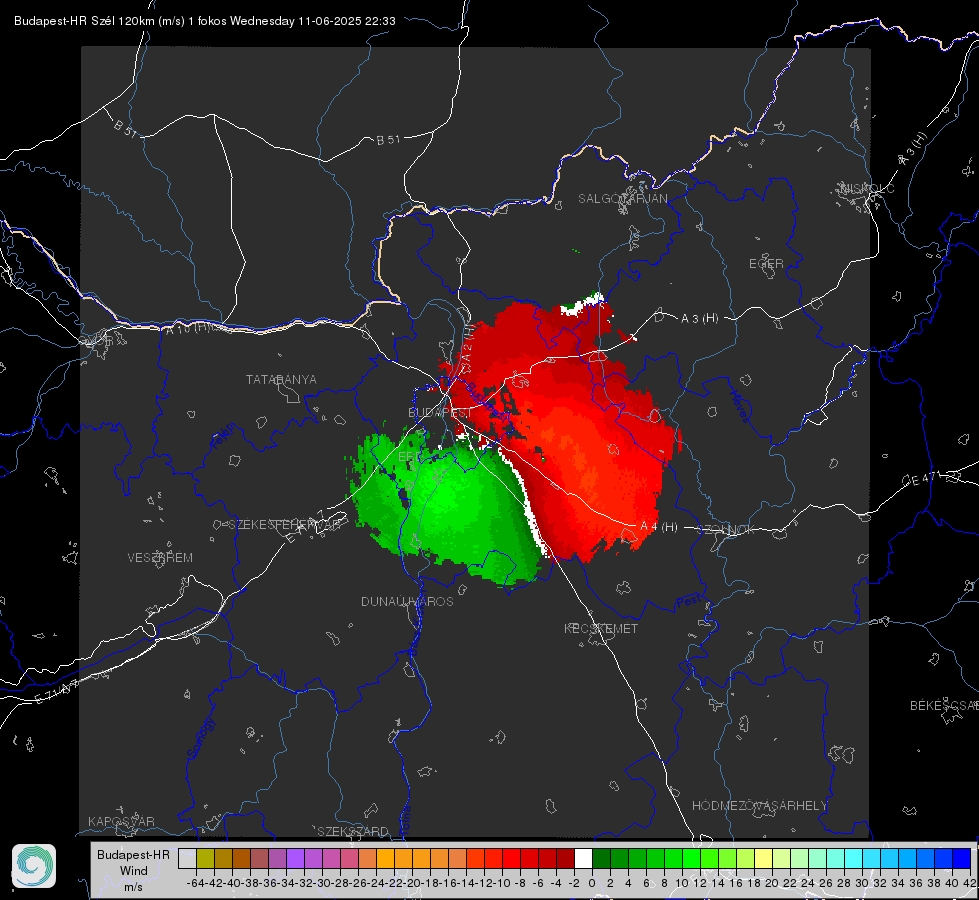The width and height of the screenshot is (979, 900).
Task: Click the DUNAÚJVÁROS city label
Action: click(x=407, y=601)
